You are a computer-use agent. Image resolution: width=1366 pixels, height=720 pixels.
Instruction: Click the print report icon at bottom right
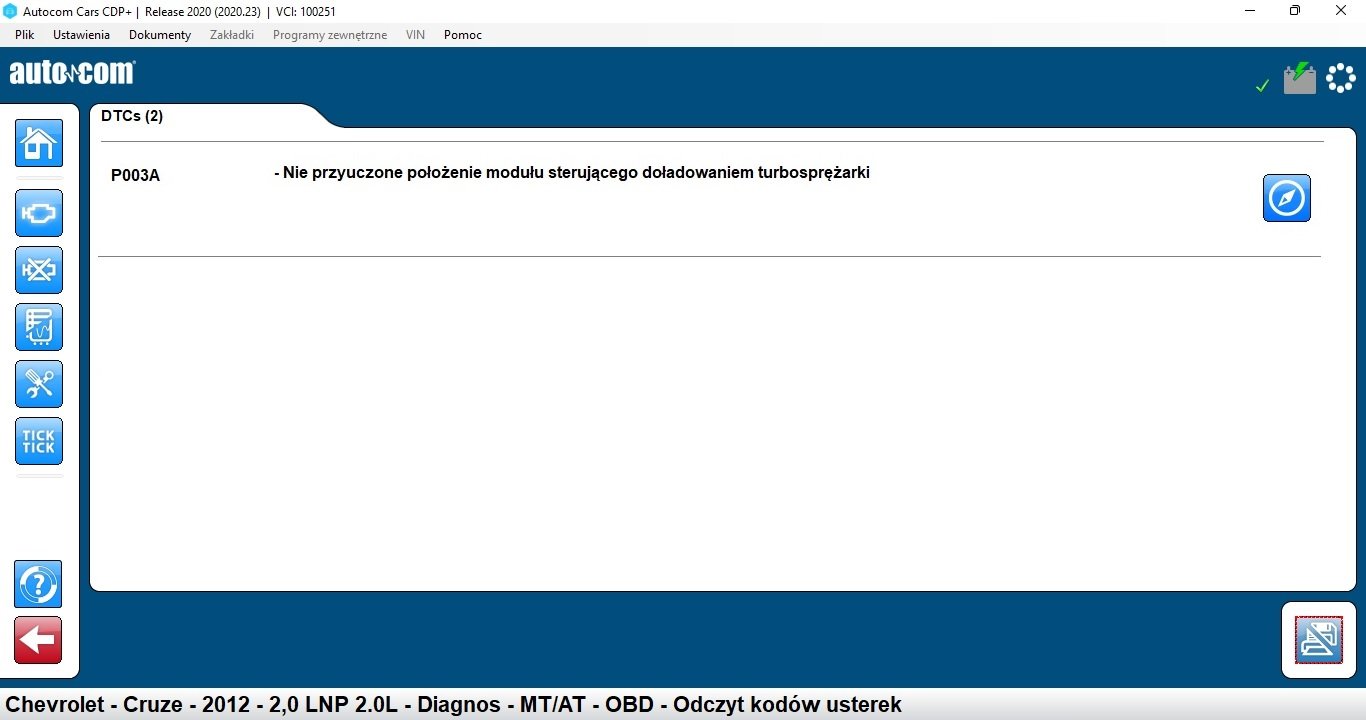1318,640
